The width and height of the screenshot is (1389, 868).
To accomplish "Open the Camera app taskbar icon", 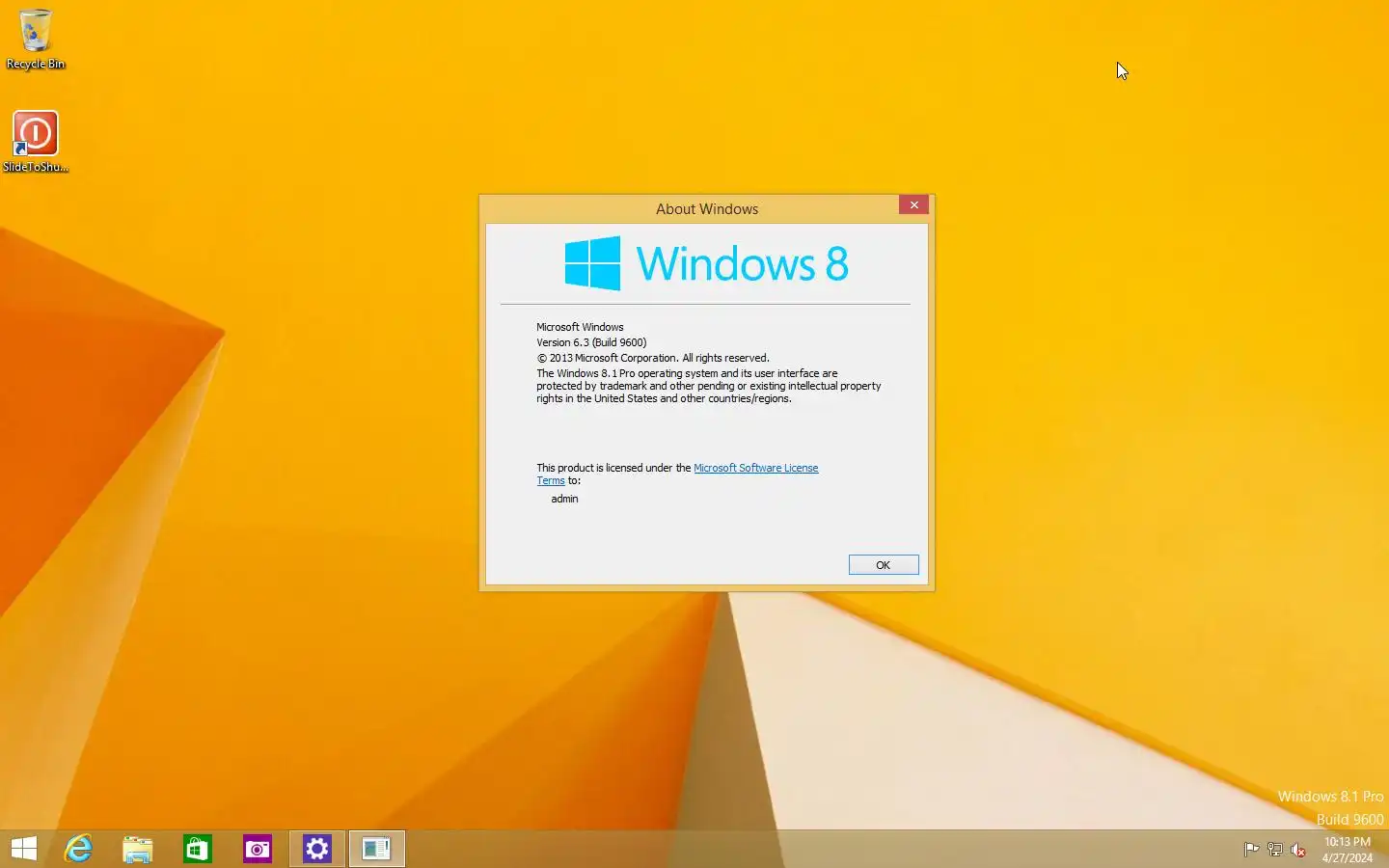I will 258,849.
